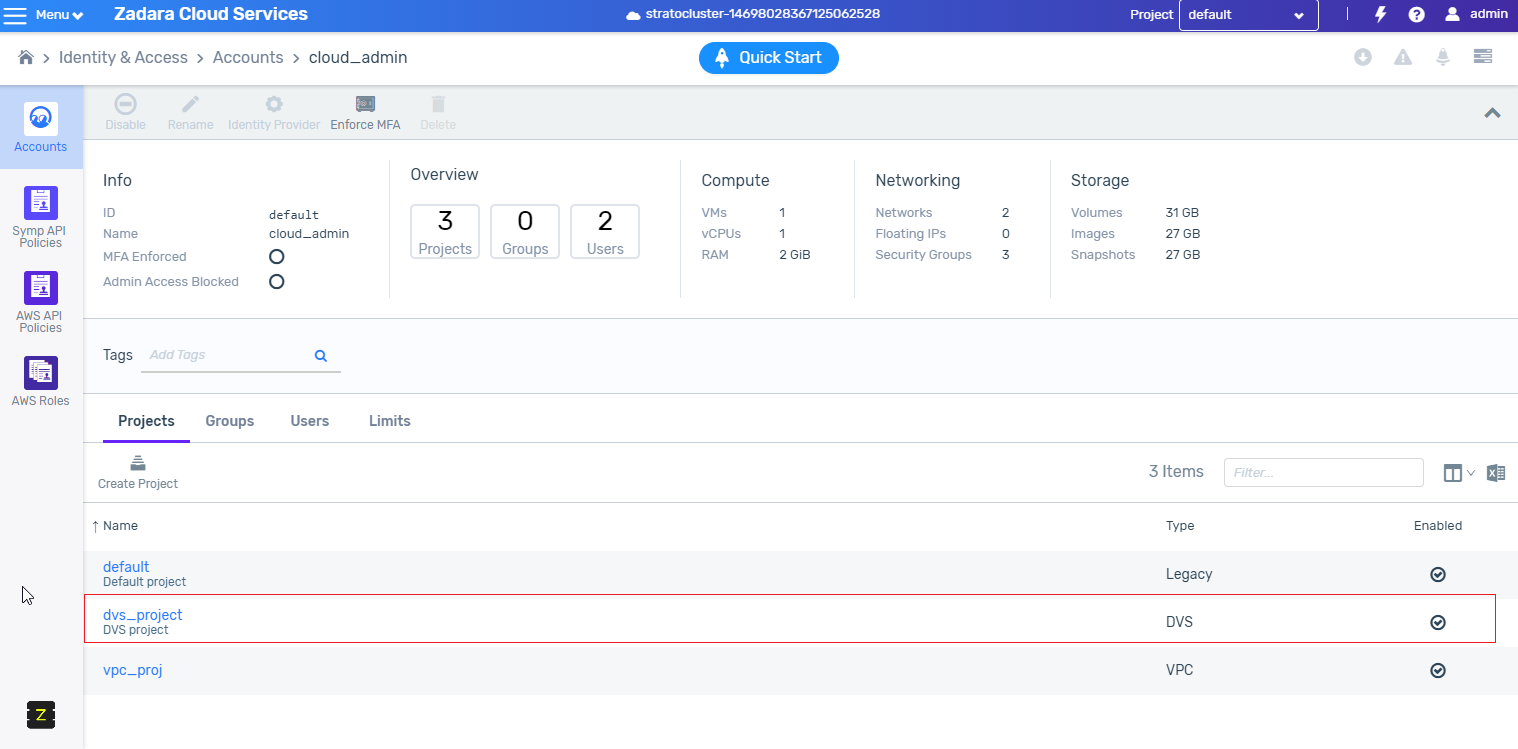Open AWS API Policies sidebar icon
The image size is (1518, 749).
40,288
